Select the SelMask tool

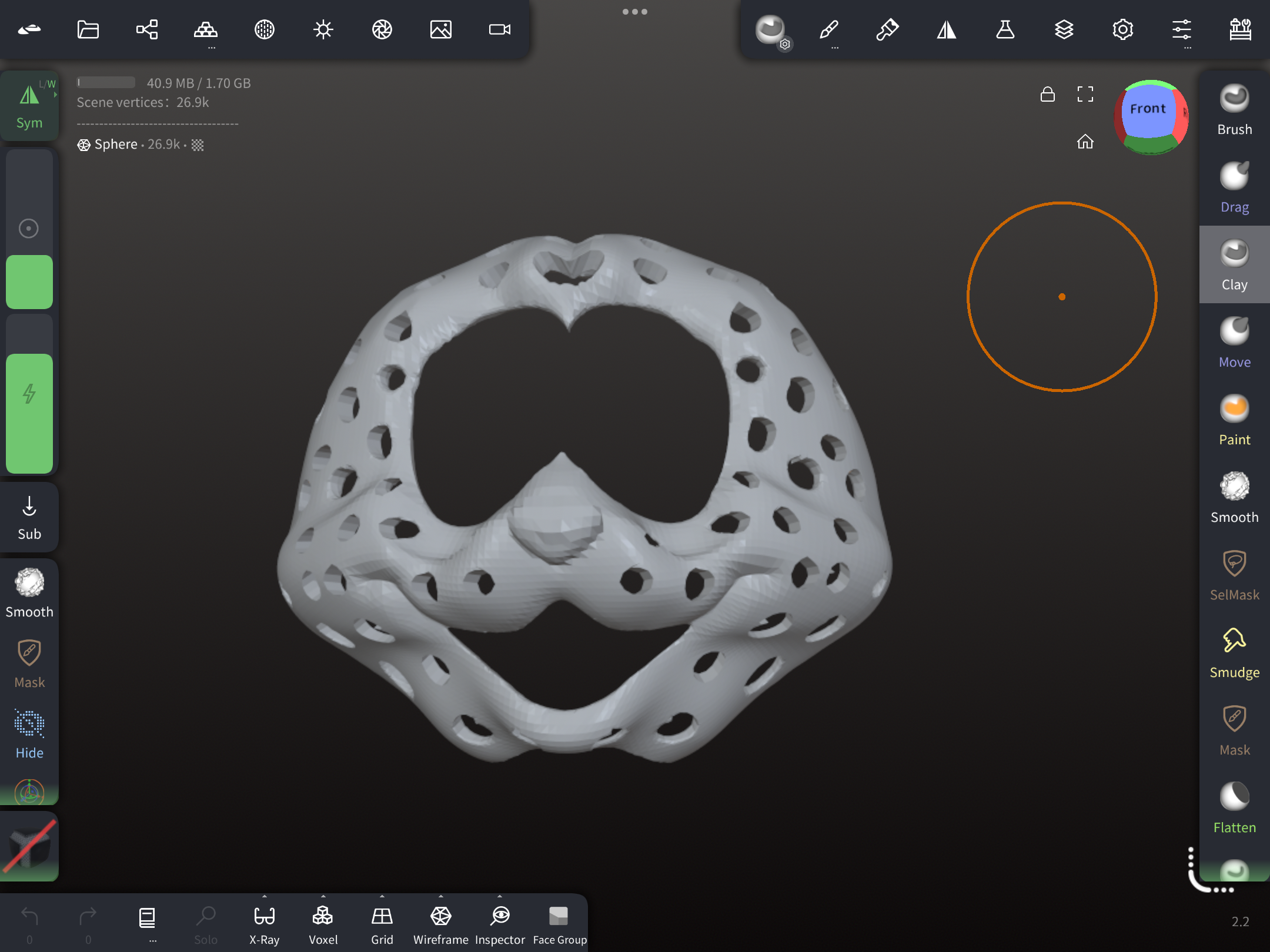point(1234,575)
